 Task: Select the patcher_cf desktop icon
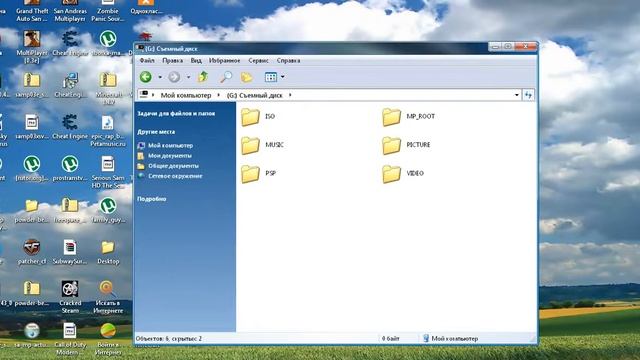point(32,252)
